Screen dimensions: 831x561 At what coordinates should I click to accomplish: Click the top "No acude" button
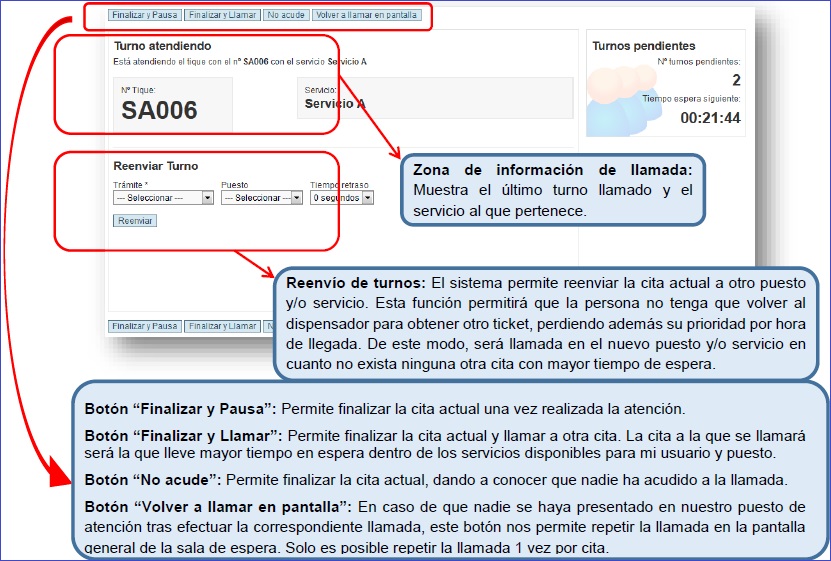point(285,16)
